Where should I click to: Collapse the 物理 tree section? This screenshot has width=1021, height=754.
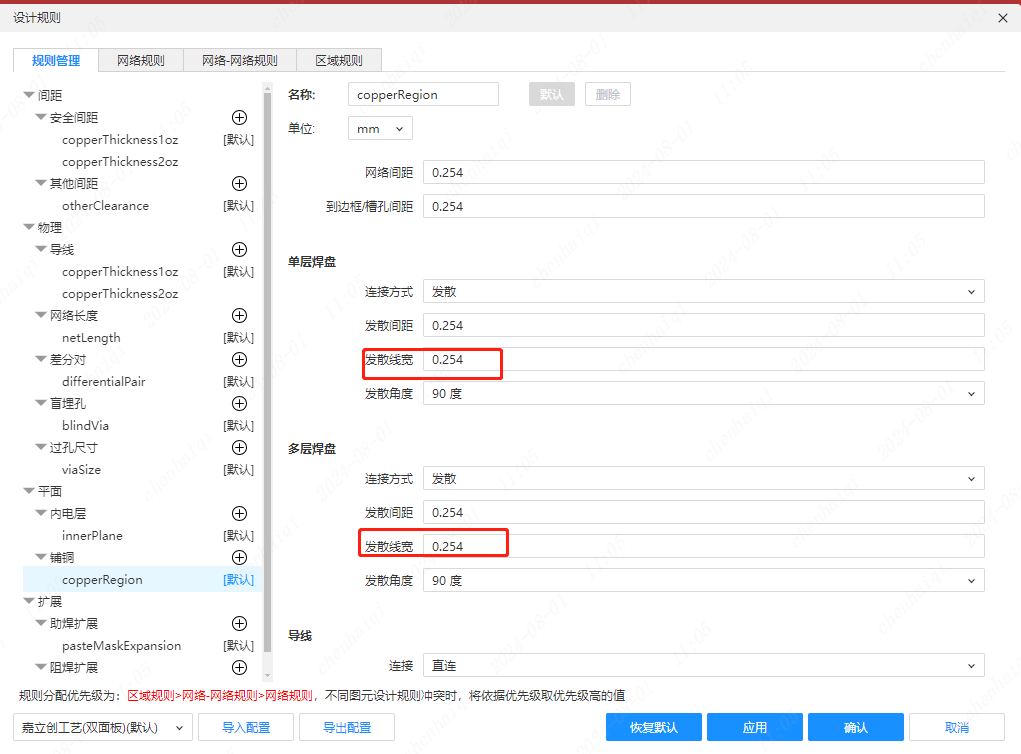[x=29, y=228]
